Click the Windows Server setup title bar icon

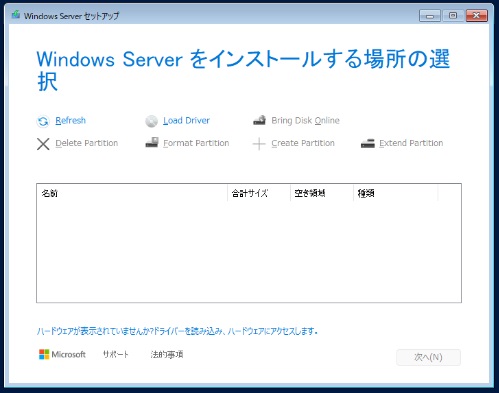tap(16, 15)
